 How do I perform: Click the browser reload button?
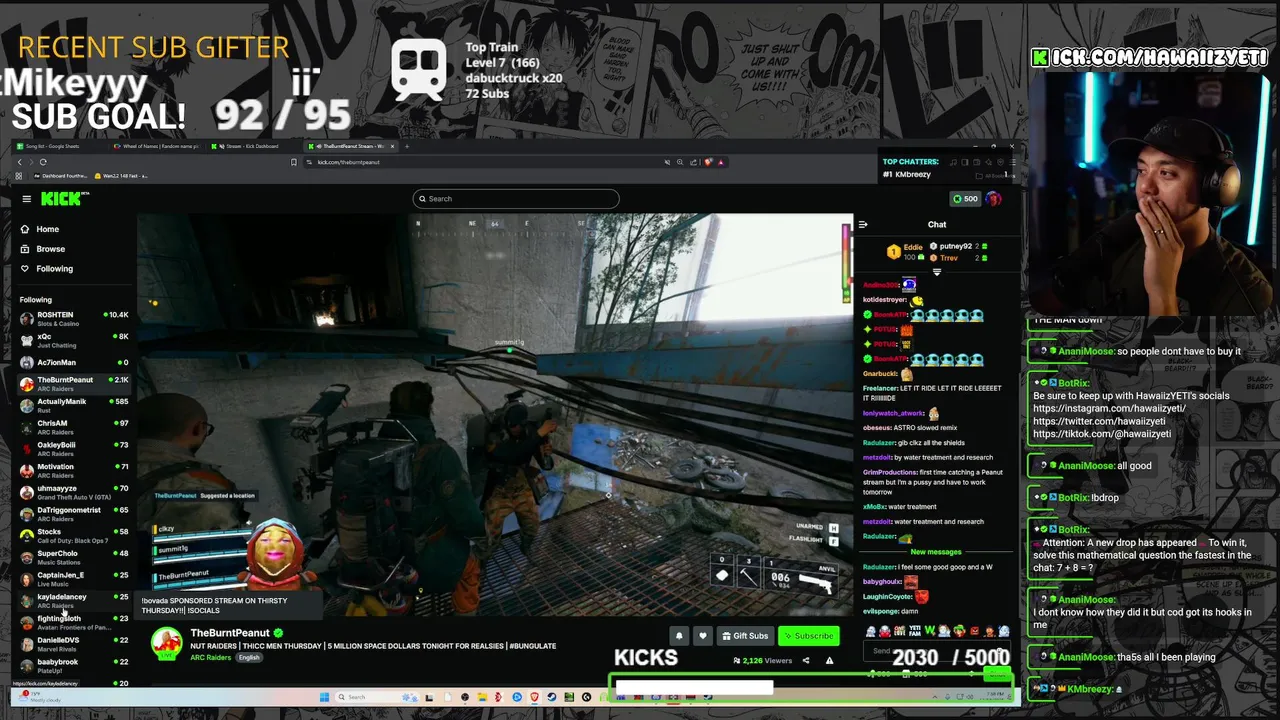[43, 162]
